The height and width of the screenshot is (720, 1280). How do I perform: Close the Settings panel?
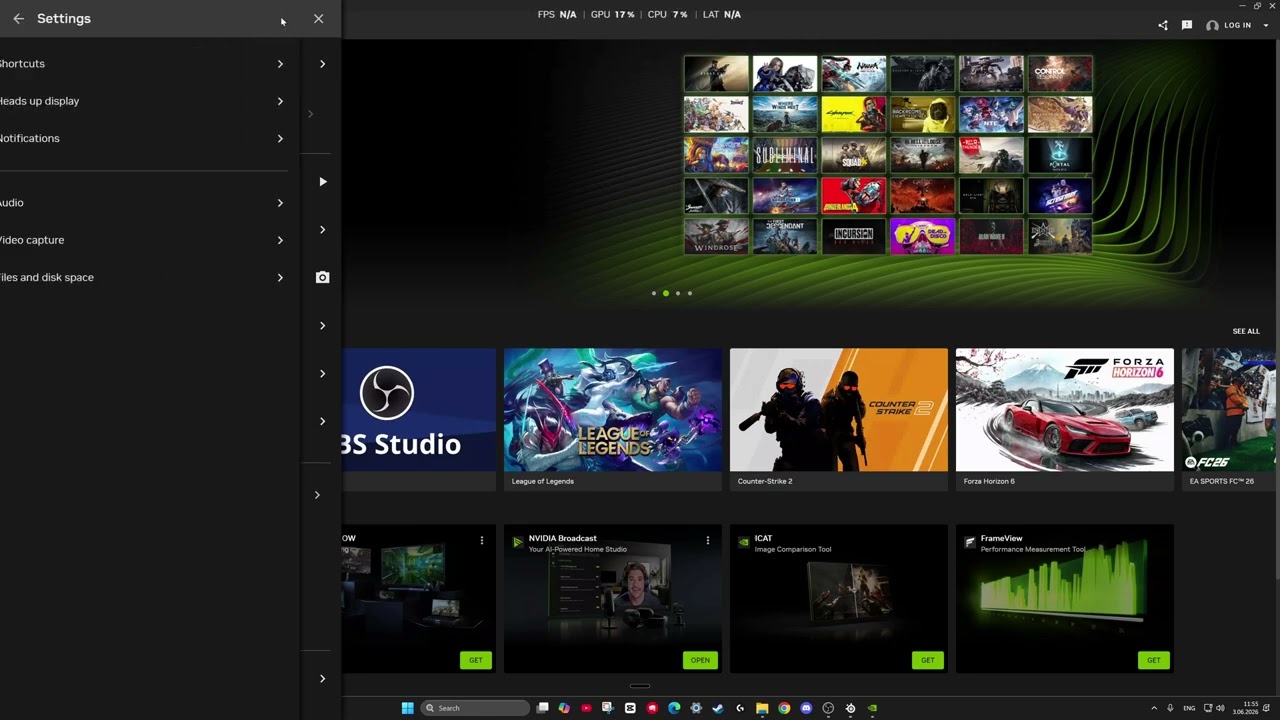(318, 19)
